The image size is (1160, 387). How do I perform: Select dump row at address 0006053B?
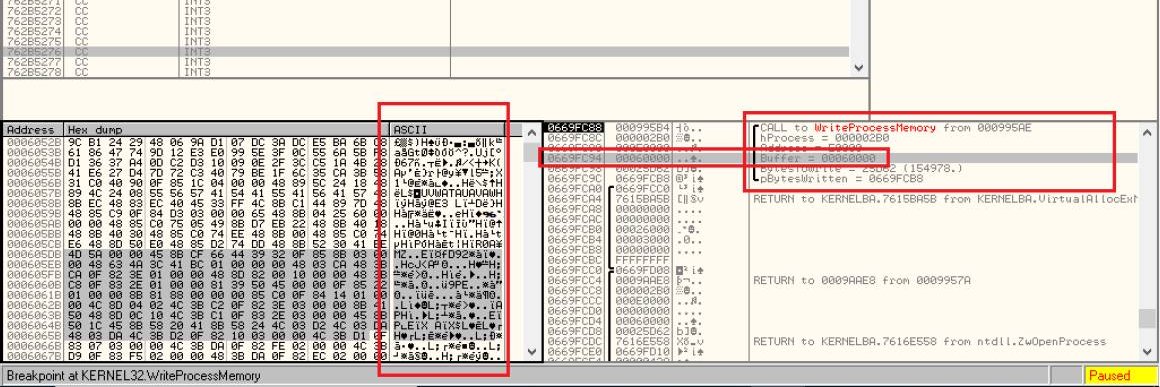[254, 152]
